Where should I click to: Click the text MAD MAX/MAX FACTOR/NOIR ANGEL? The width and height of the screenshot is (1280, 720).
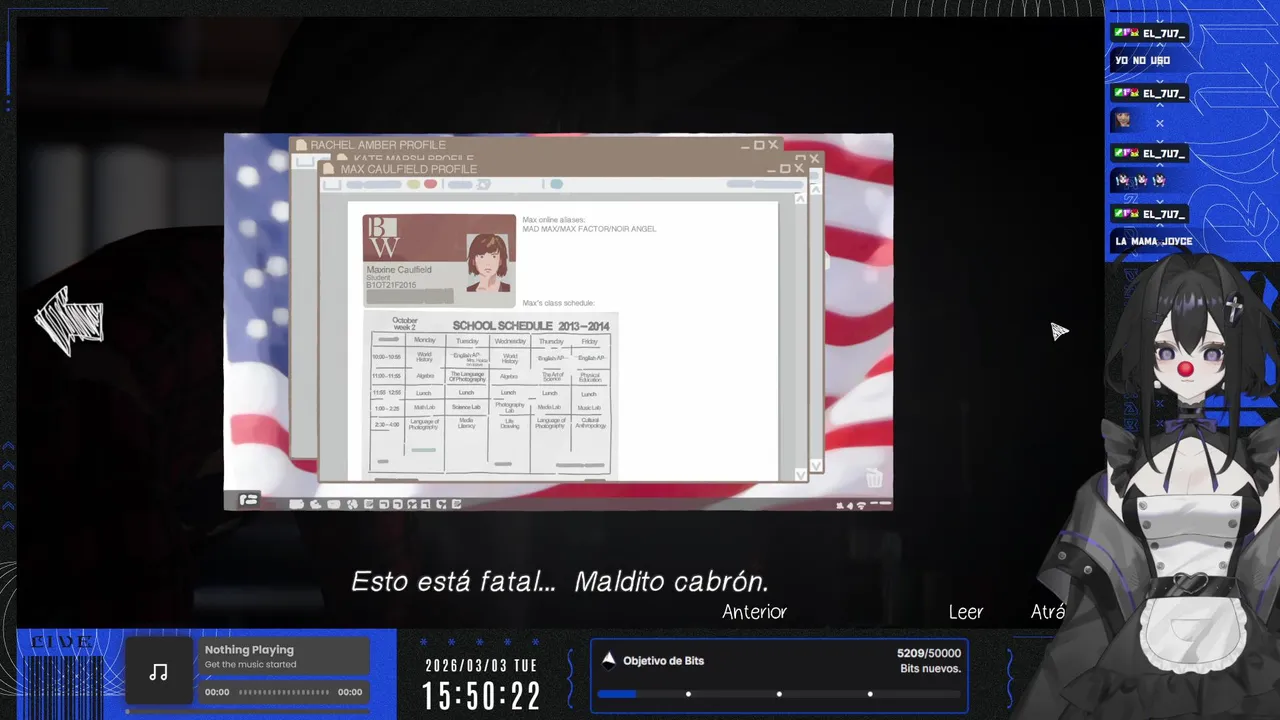[589, 229]
